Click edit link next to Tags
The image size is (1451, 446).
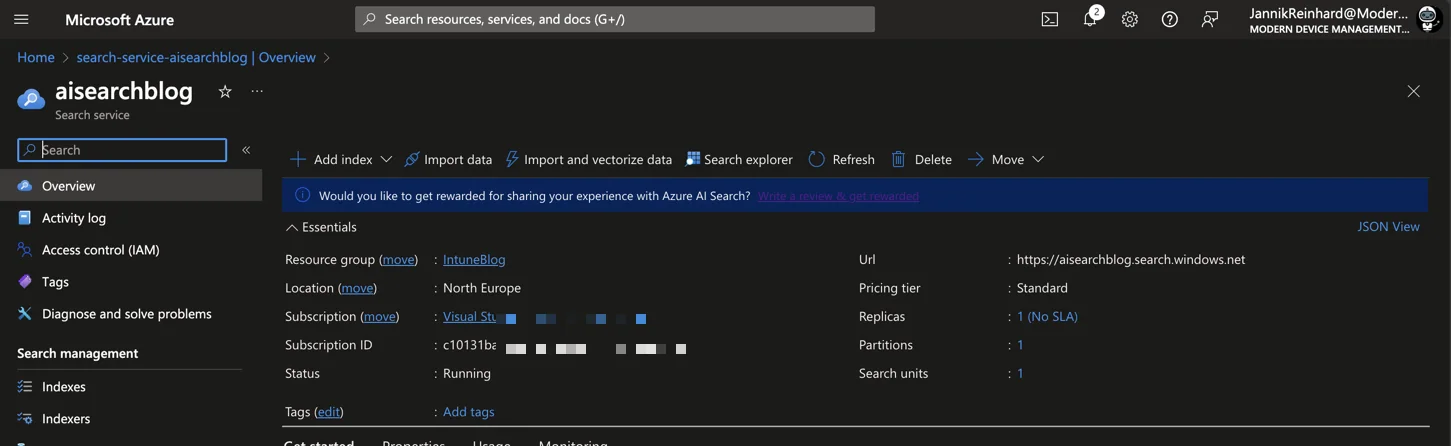[x=328, y=412]
